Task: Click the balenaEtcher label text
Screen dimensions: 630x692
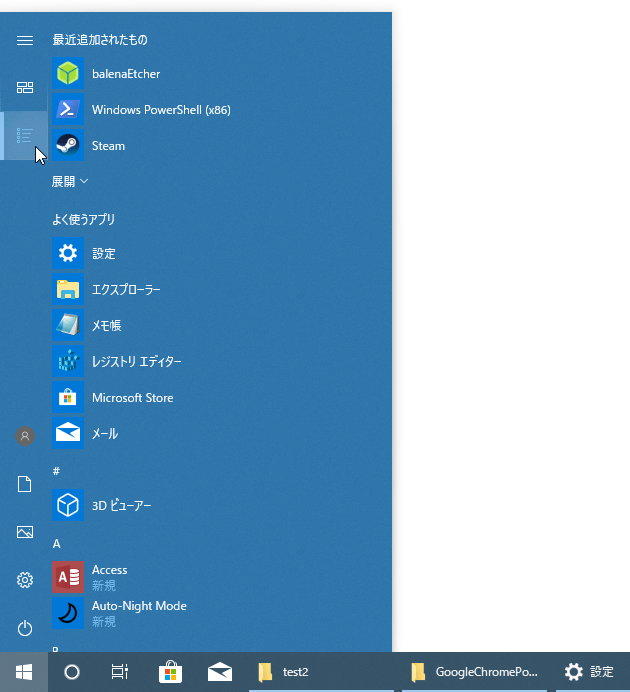Action: coord(126,74)
